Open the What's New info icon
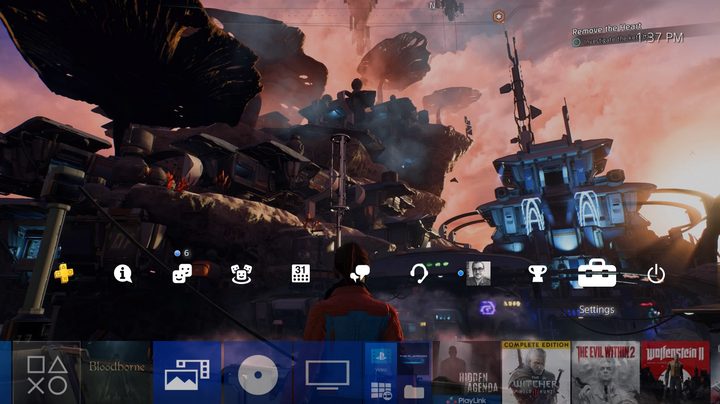Image resolution: width=720 pixels, height=404 pixels. tap(123, 274)
